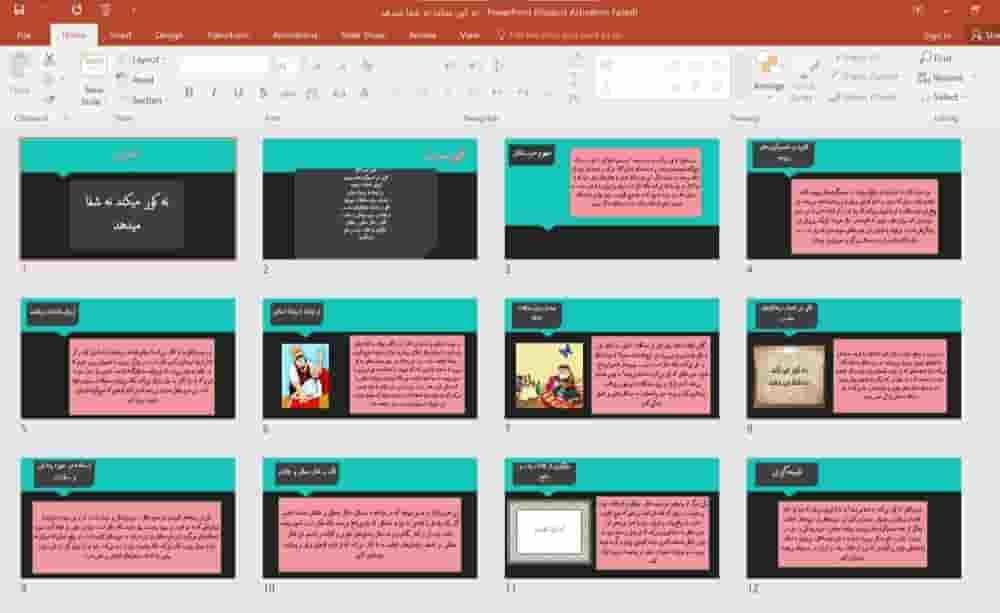The height and width of the screenshot is (613, 1000).
Task: Open the Arrange tool in the Drawing group
Action: (x=768, y=78)
